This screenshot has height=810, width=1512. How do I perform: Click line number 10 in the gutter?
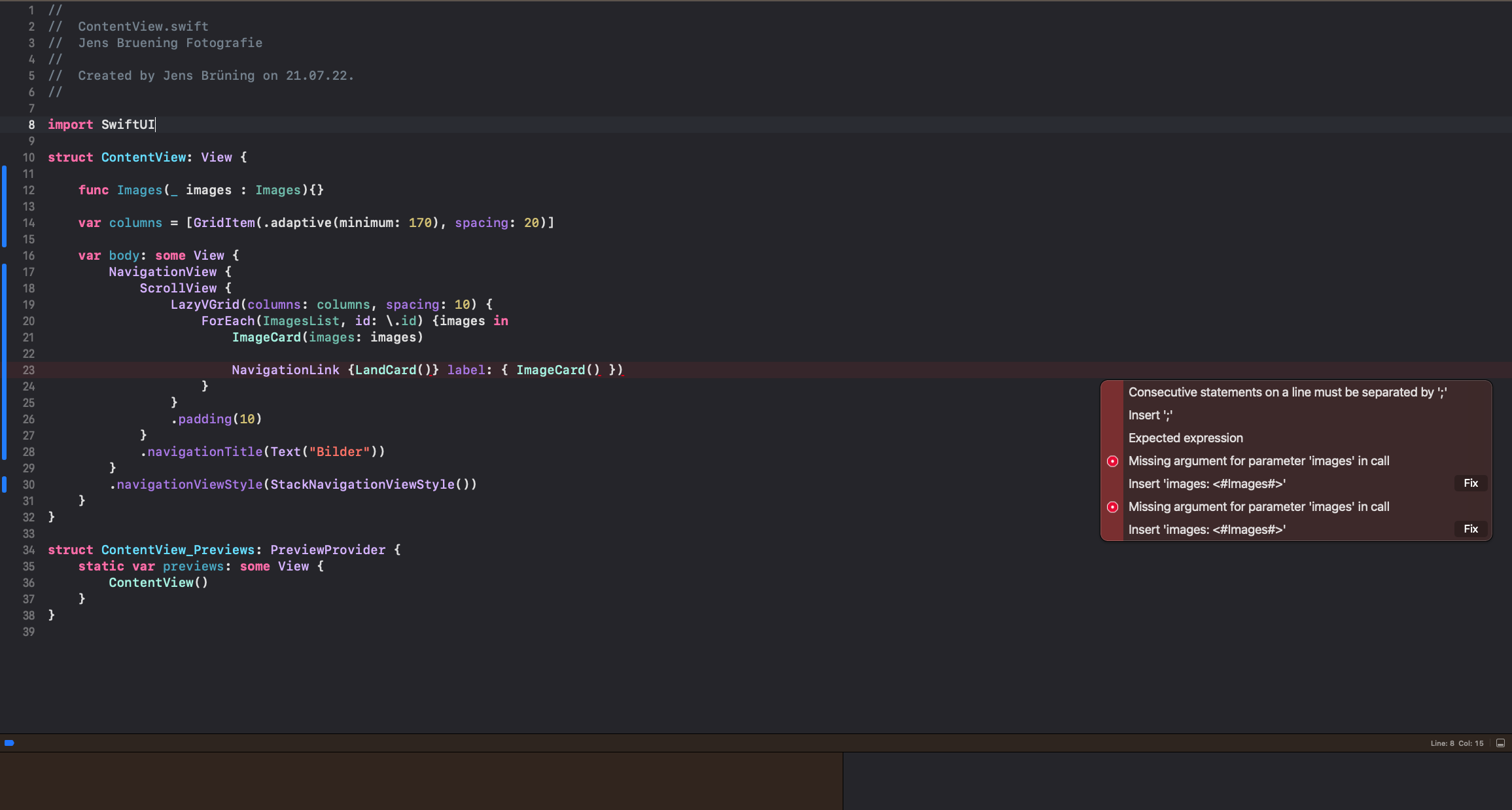coord(29,158)
